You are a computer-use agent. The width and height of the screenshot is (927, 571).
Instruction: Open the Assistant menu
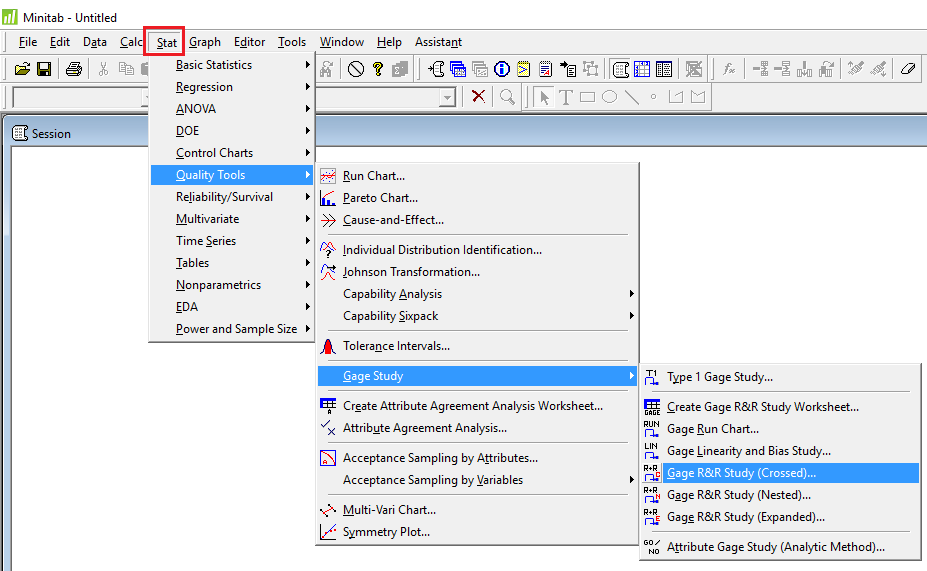click(x=438, y=42)
